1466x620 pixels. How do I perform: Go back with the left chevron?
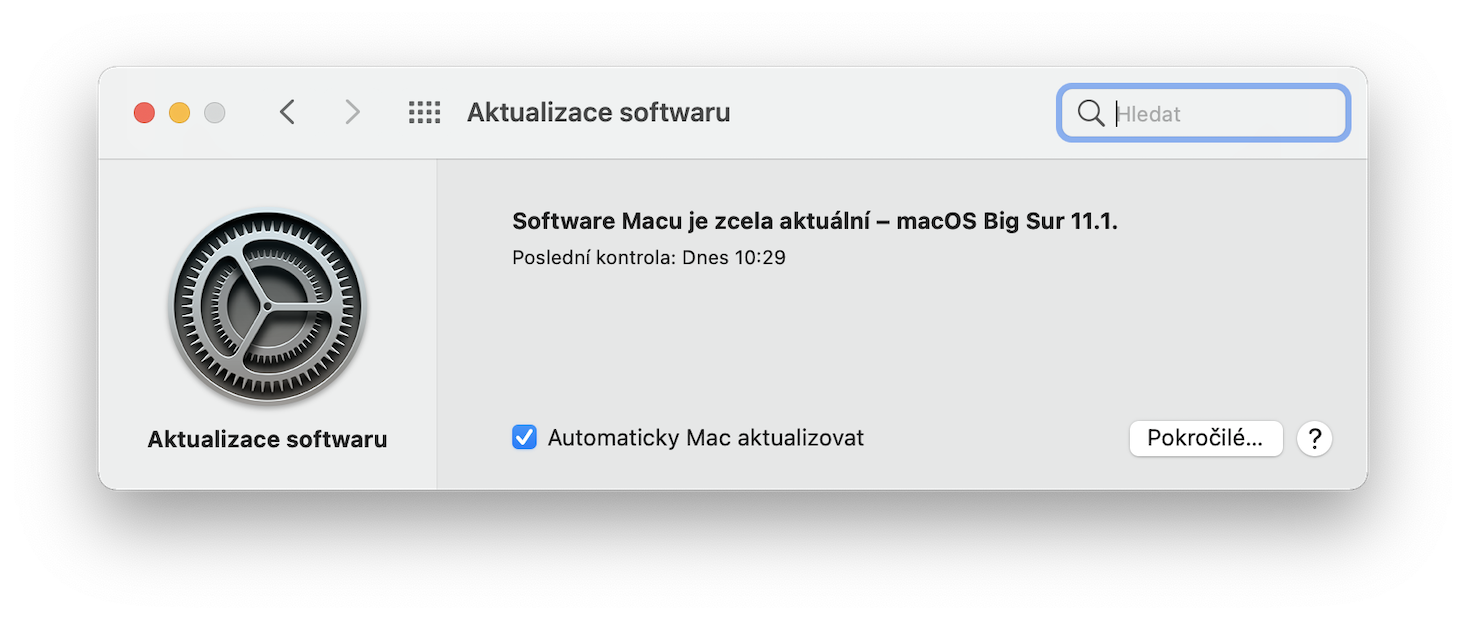287,113
